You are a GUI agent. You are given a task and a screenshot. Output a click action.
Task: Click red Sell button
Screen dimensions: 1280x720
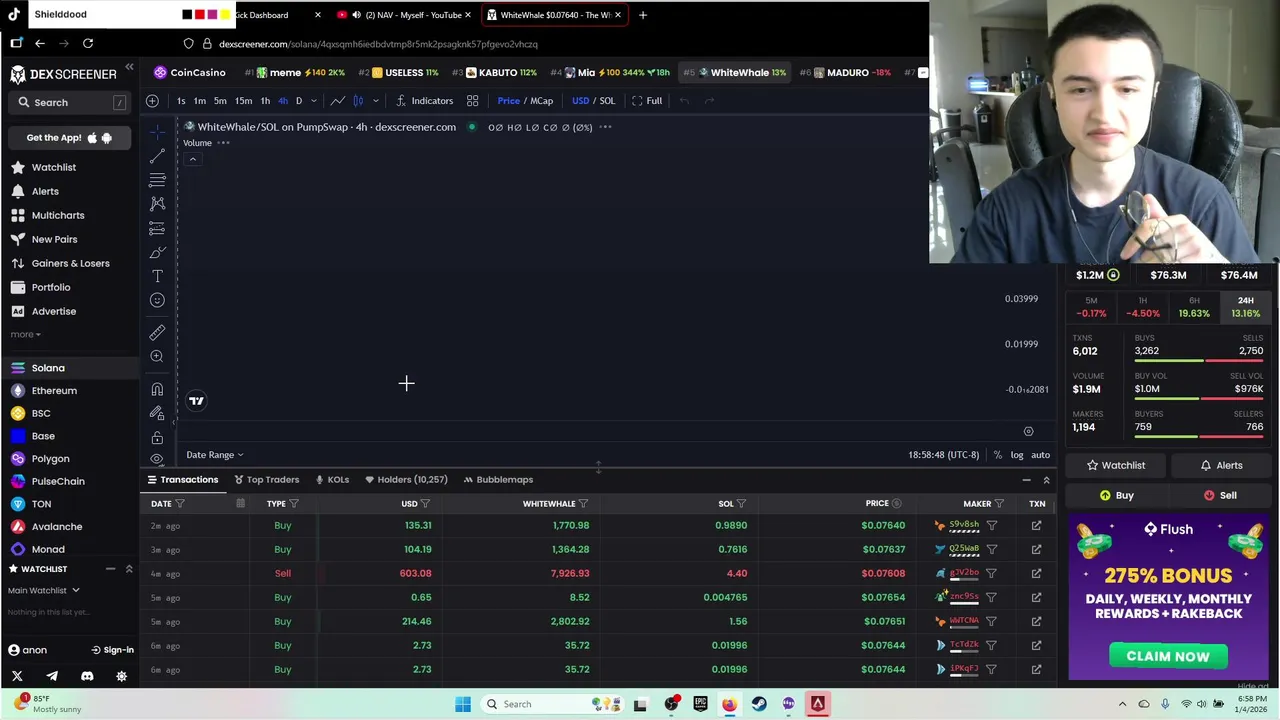click(1221, 495)
